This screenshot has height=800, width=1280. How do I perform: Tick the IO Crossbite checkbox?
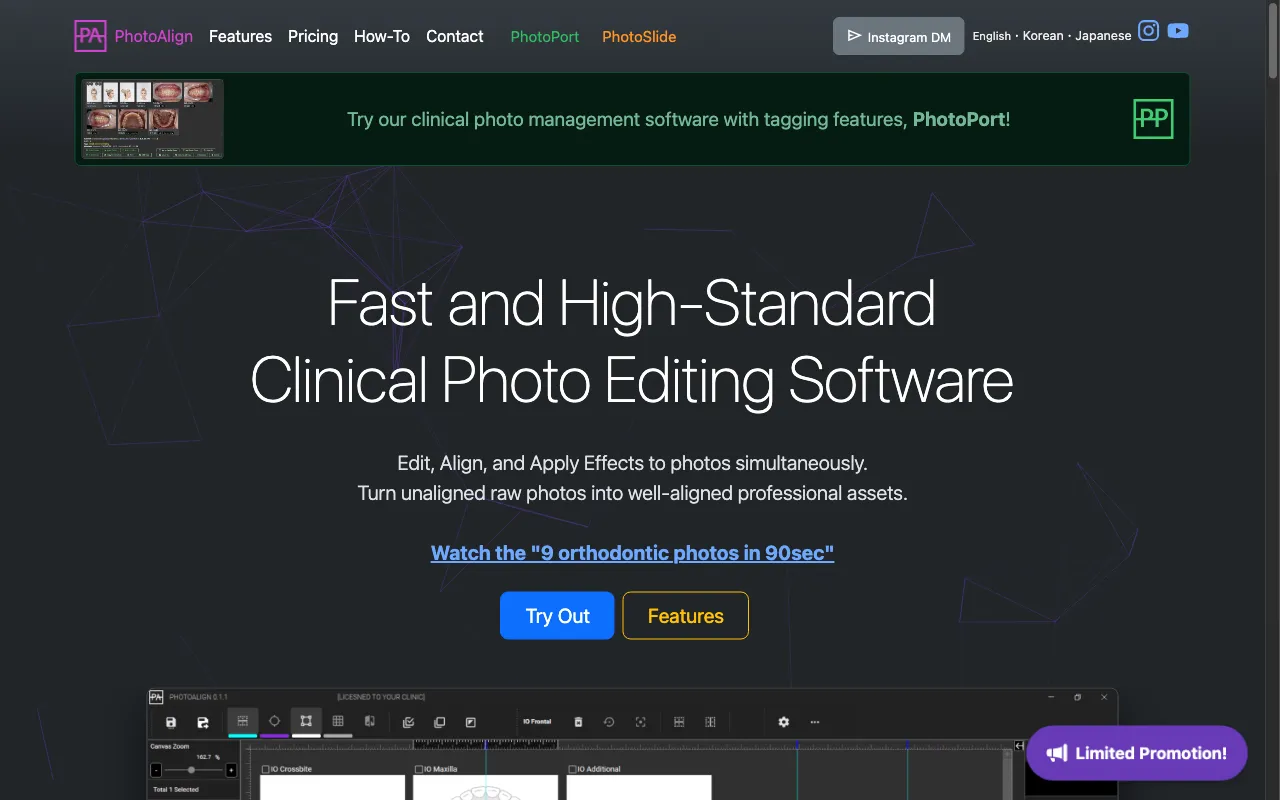coord(266,769)
